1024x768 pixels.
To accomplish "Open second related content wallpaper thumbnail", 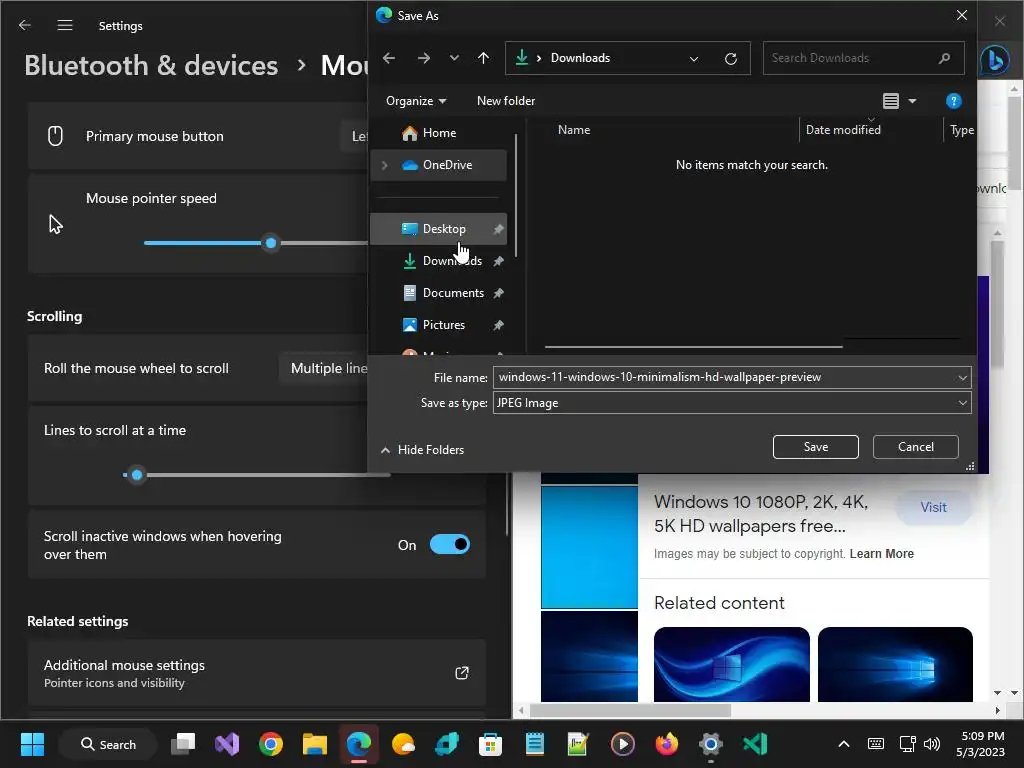I will (x=895, y=664).
